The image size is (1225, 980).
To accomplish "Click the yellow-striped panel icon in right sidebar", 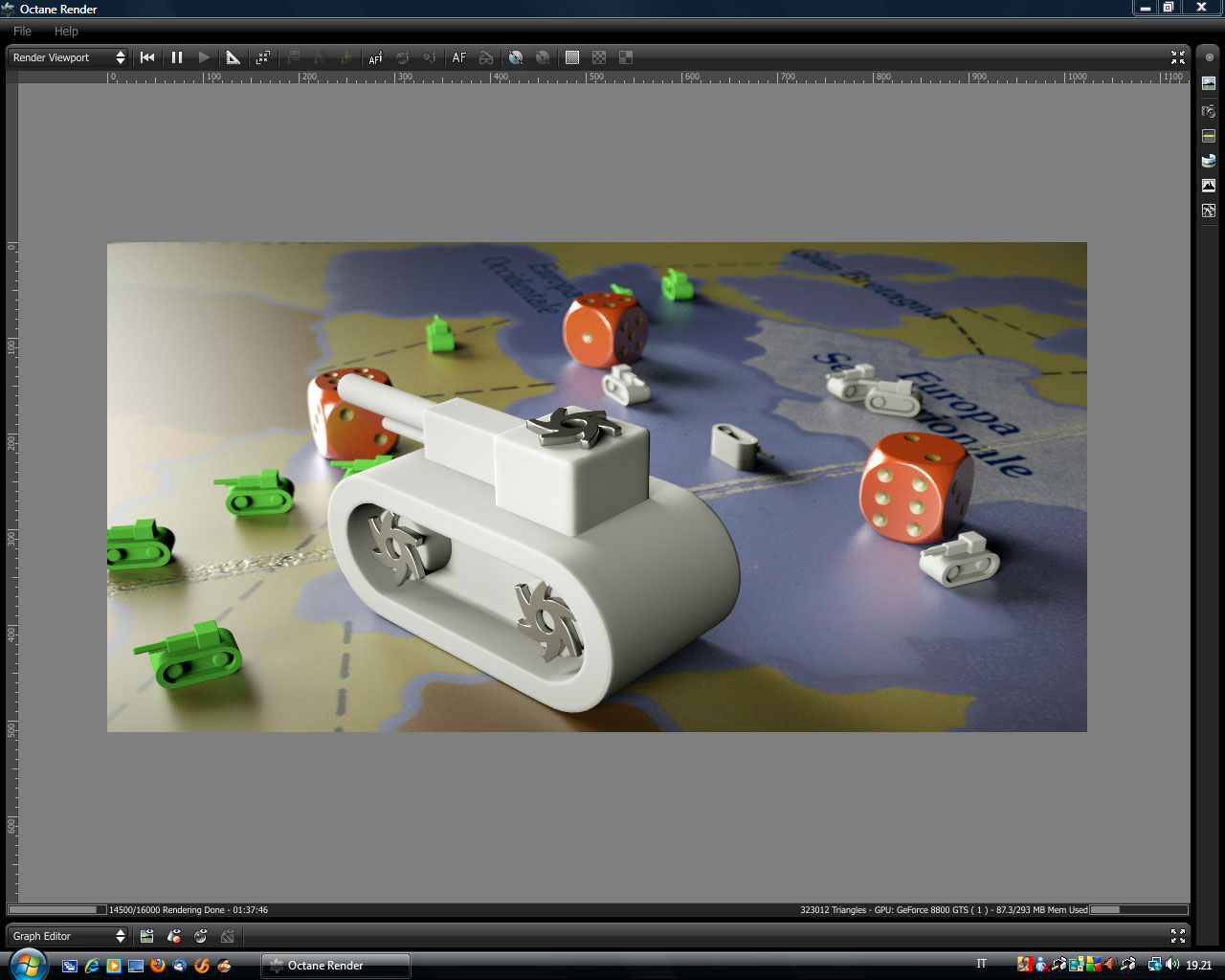I will (1209, 136).
